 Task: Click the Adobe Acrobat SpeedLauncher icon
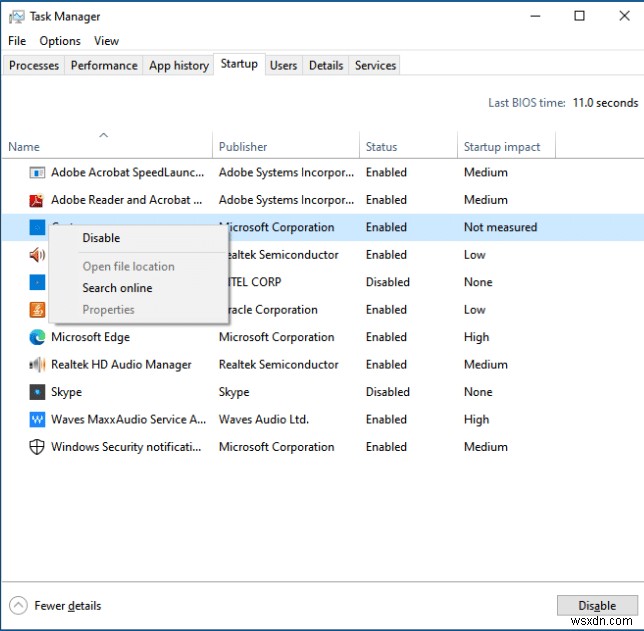pos(37,173)
